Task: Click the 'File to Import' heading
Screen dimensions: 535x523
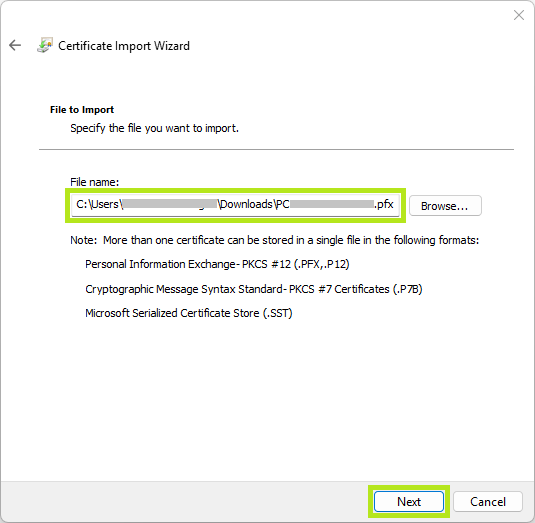Action: (82, 110)
